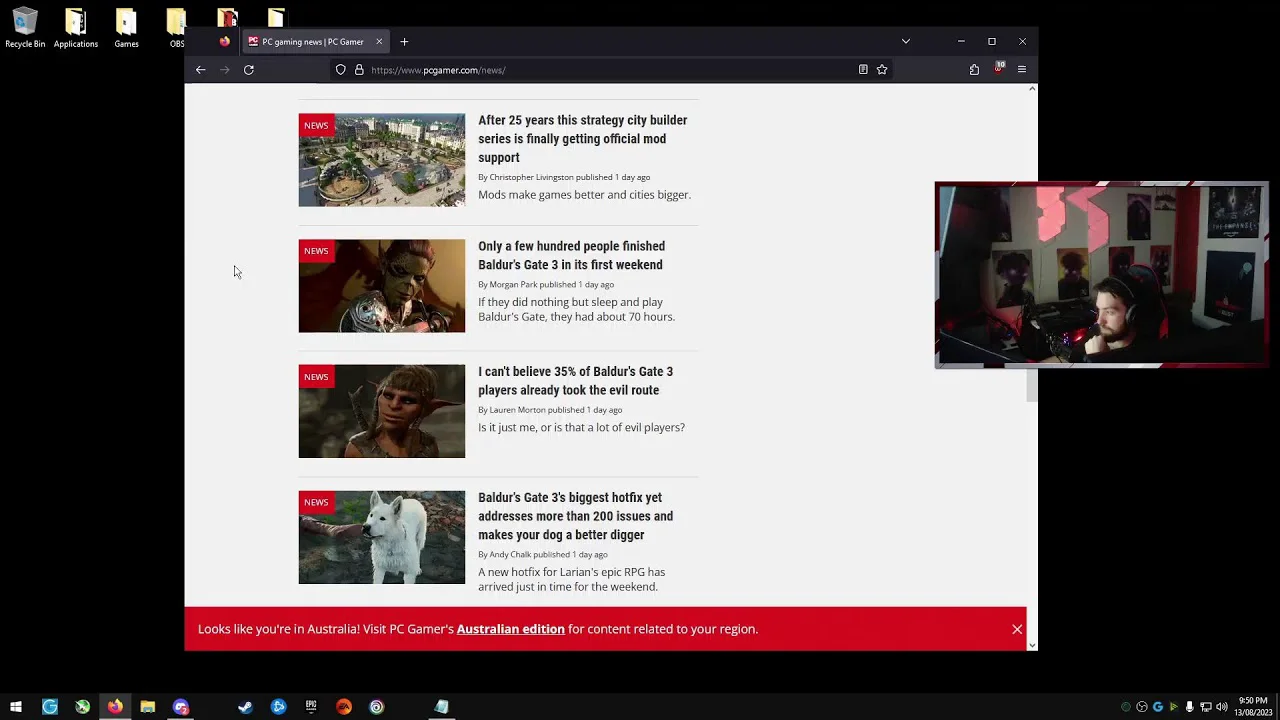Open the Firefox hamburger application menu
The image size is (1280, 720).
(x=1021, y=70)
